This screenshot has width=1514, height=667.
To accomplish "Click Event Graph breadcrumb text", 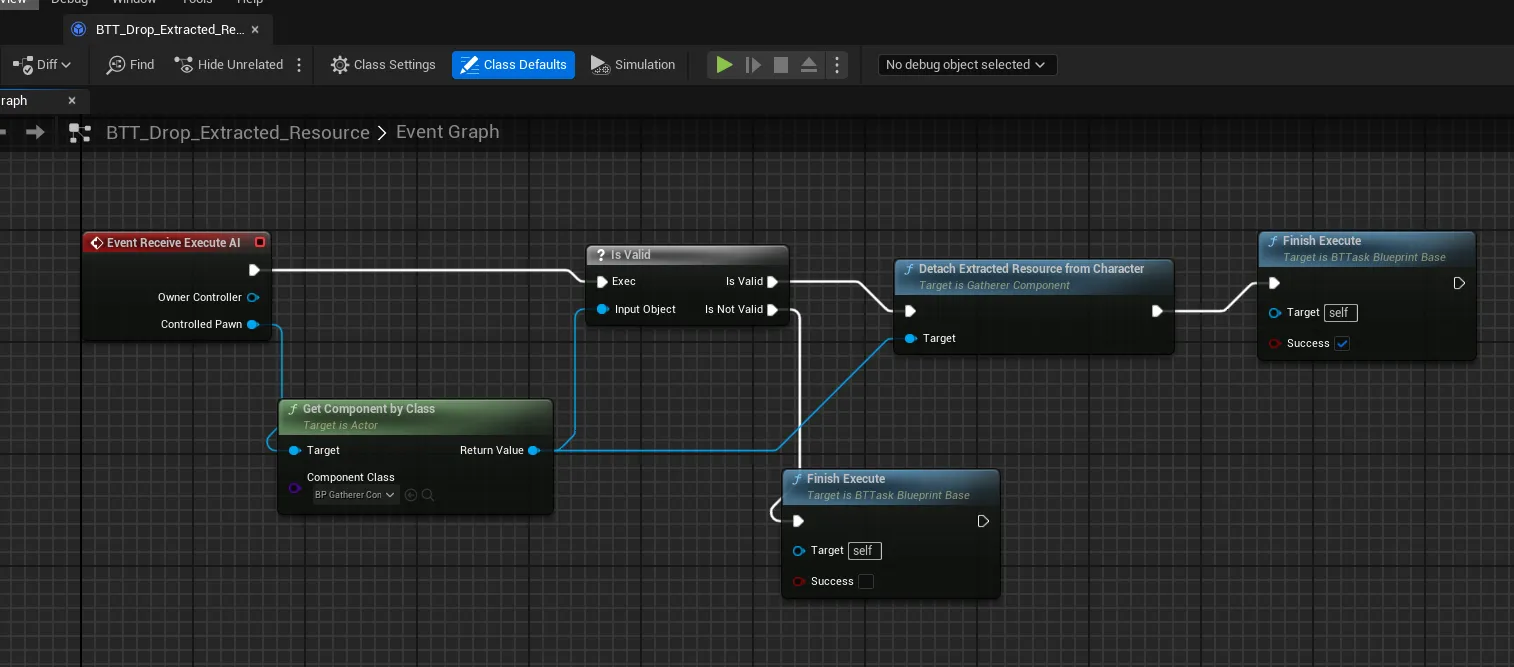I will [x=447, y=132].
